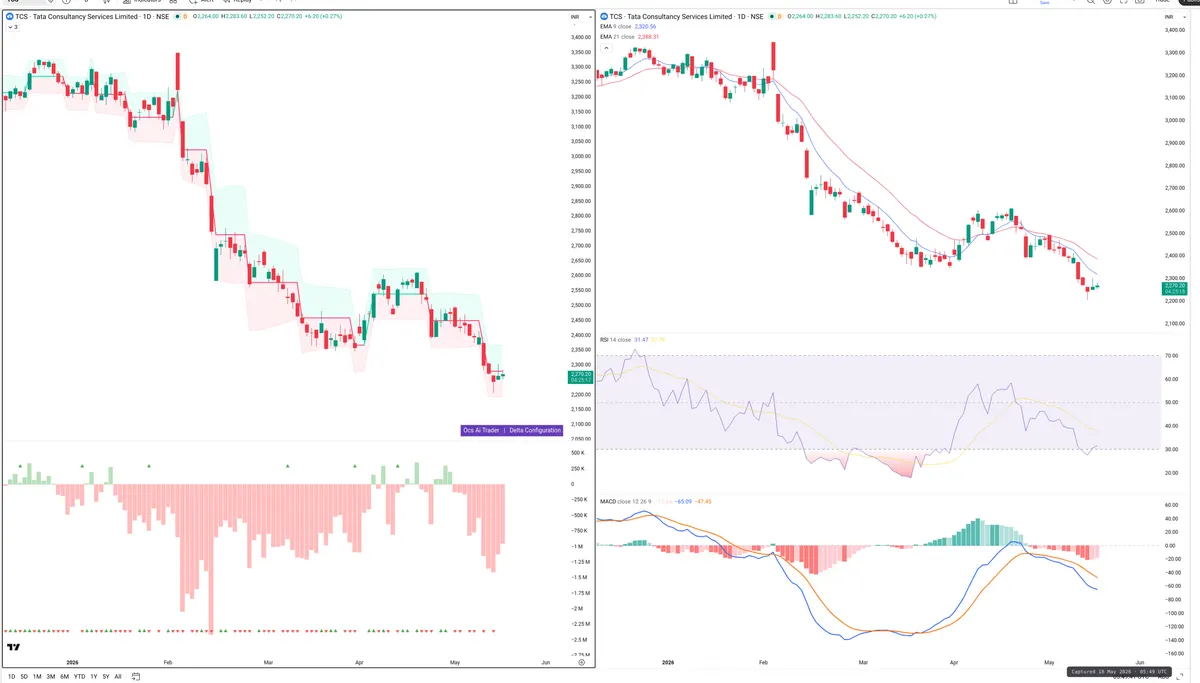This screenshot has width=1200, height=683.
Task: Click the 3,400.00 label on right price axis
Action: 1174,30
